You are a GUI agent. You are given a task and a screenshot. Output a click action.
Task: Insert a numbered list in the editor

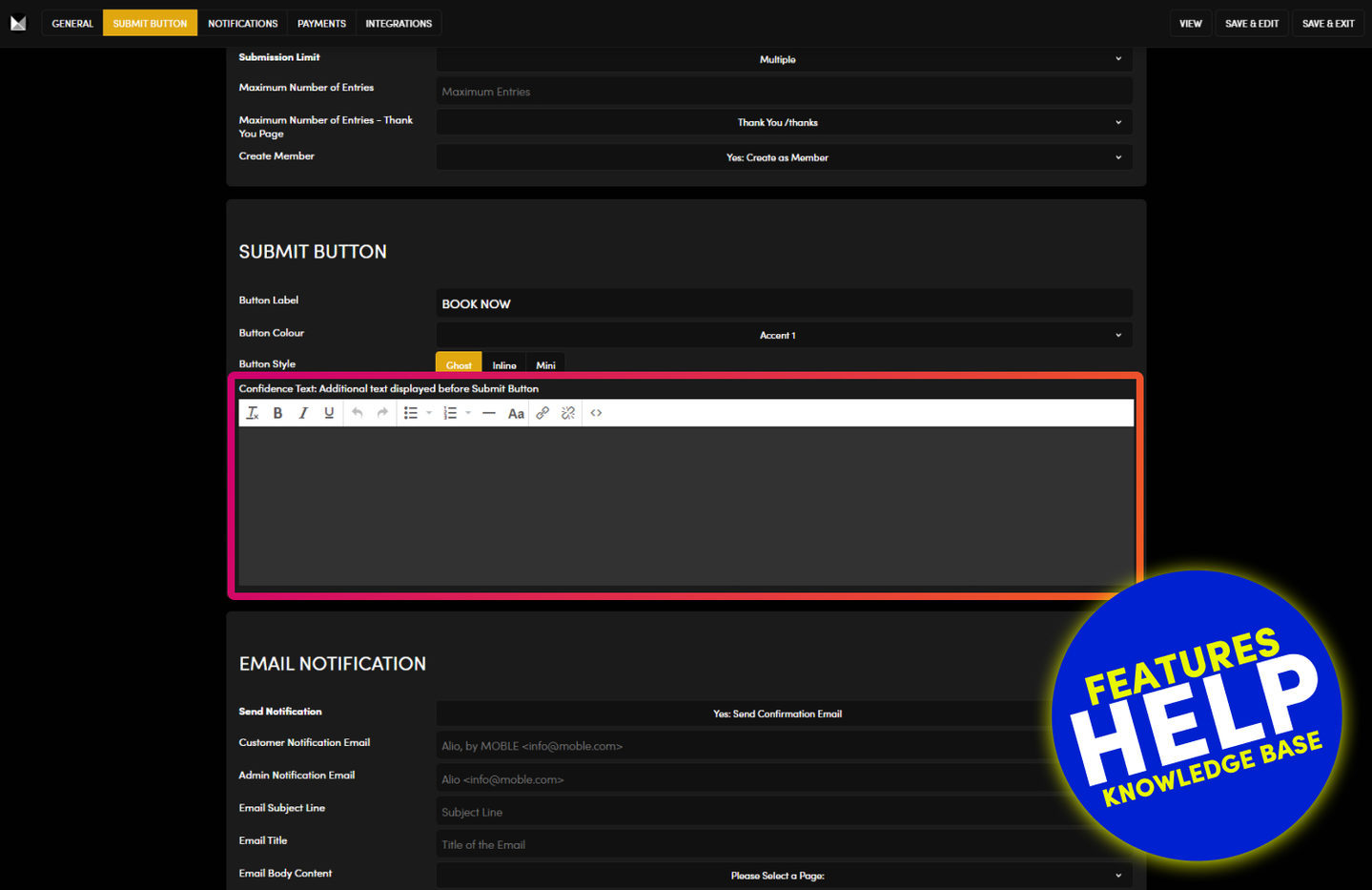[x=450, y=413]
